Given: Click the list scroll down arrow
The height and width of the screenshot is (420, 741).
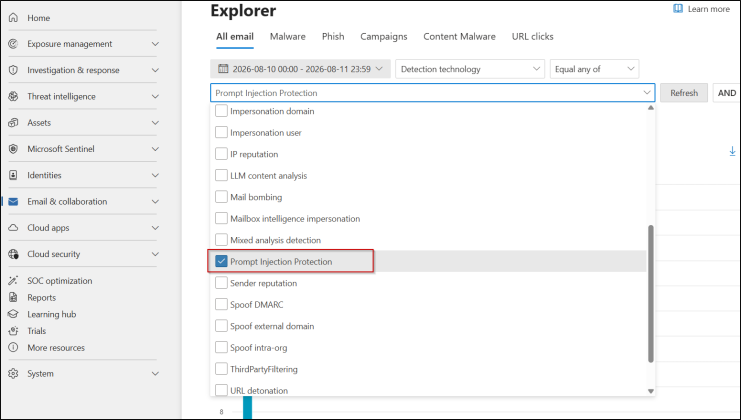Looking at the screenshot, I should 651,391.
